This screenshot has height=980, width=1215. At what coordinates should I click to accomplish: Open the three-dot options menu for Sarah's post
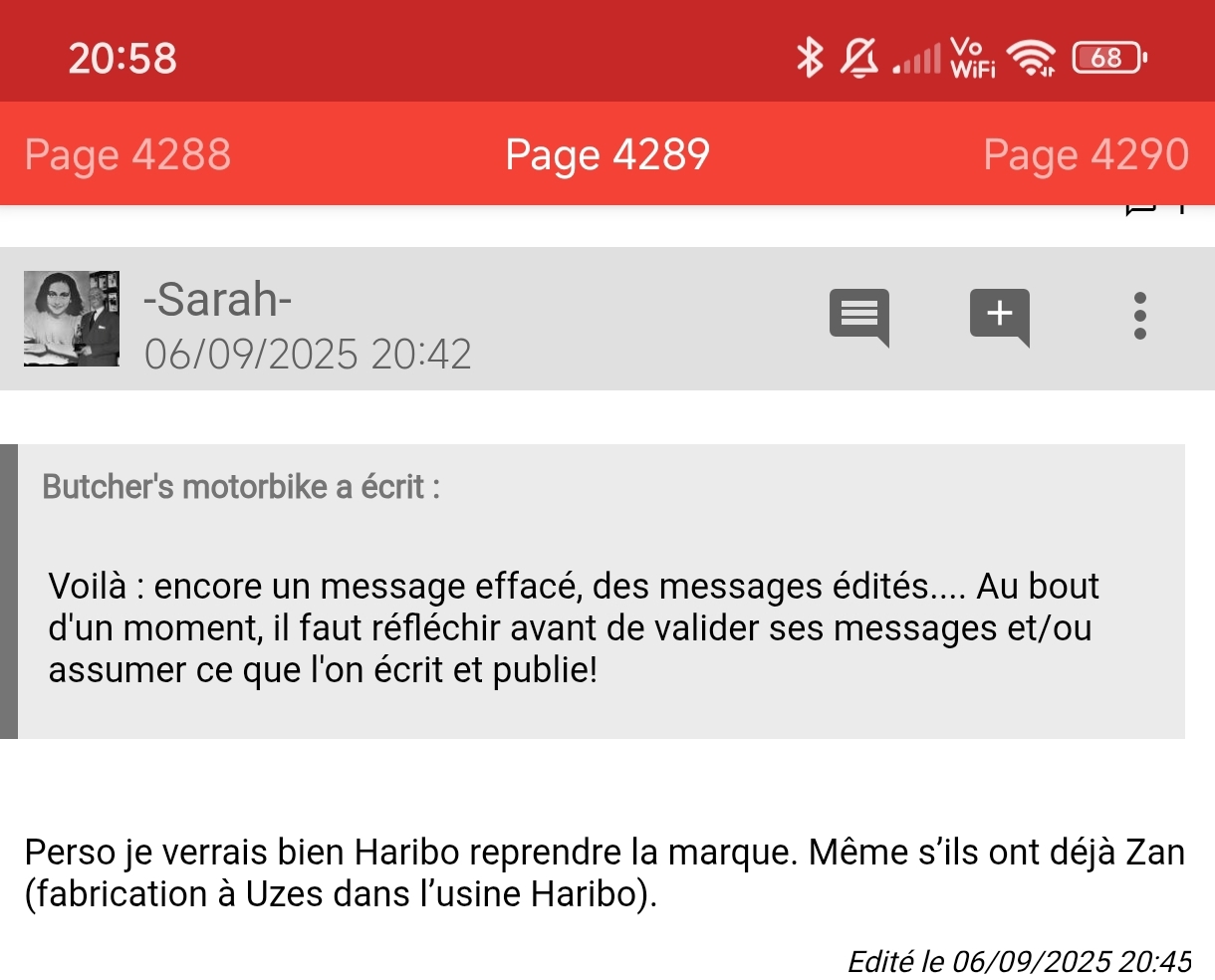(1140, 317)
